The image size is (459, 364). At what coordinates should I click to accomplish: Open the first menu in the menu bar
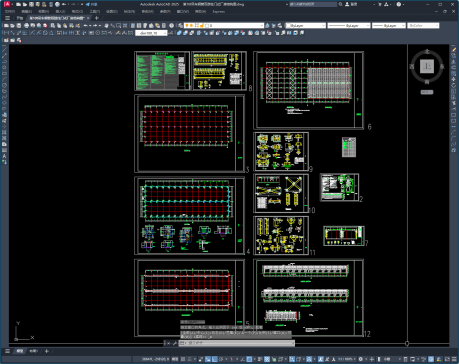[10, 12]
